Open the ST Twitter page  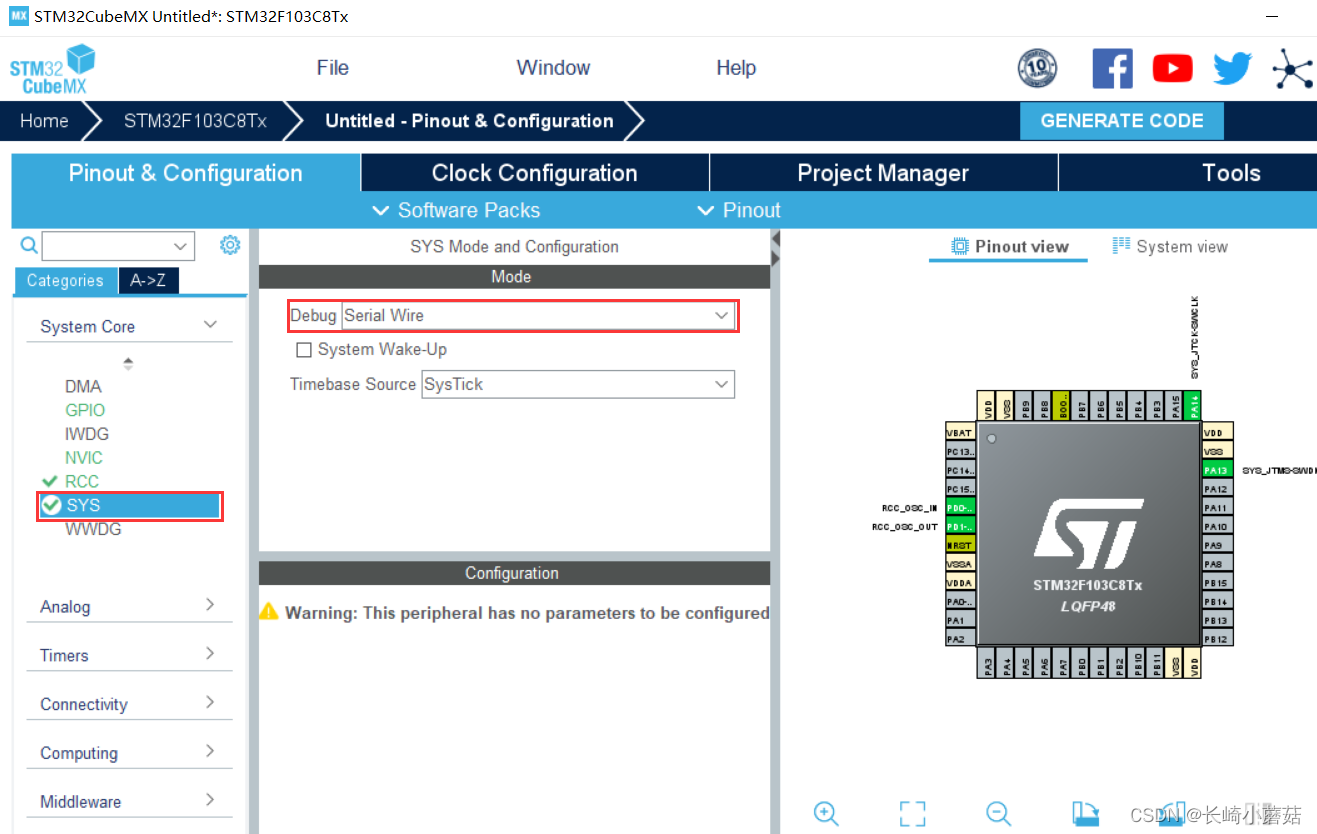(x=1232, y=68)
